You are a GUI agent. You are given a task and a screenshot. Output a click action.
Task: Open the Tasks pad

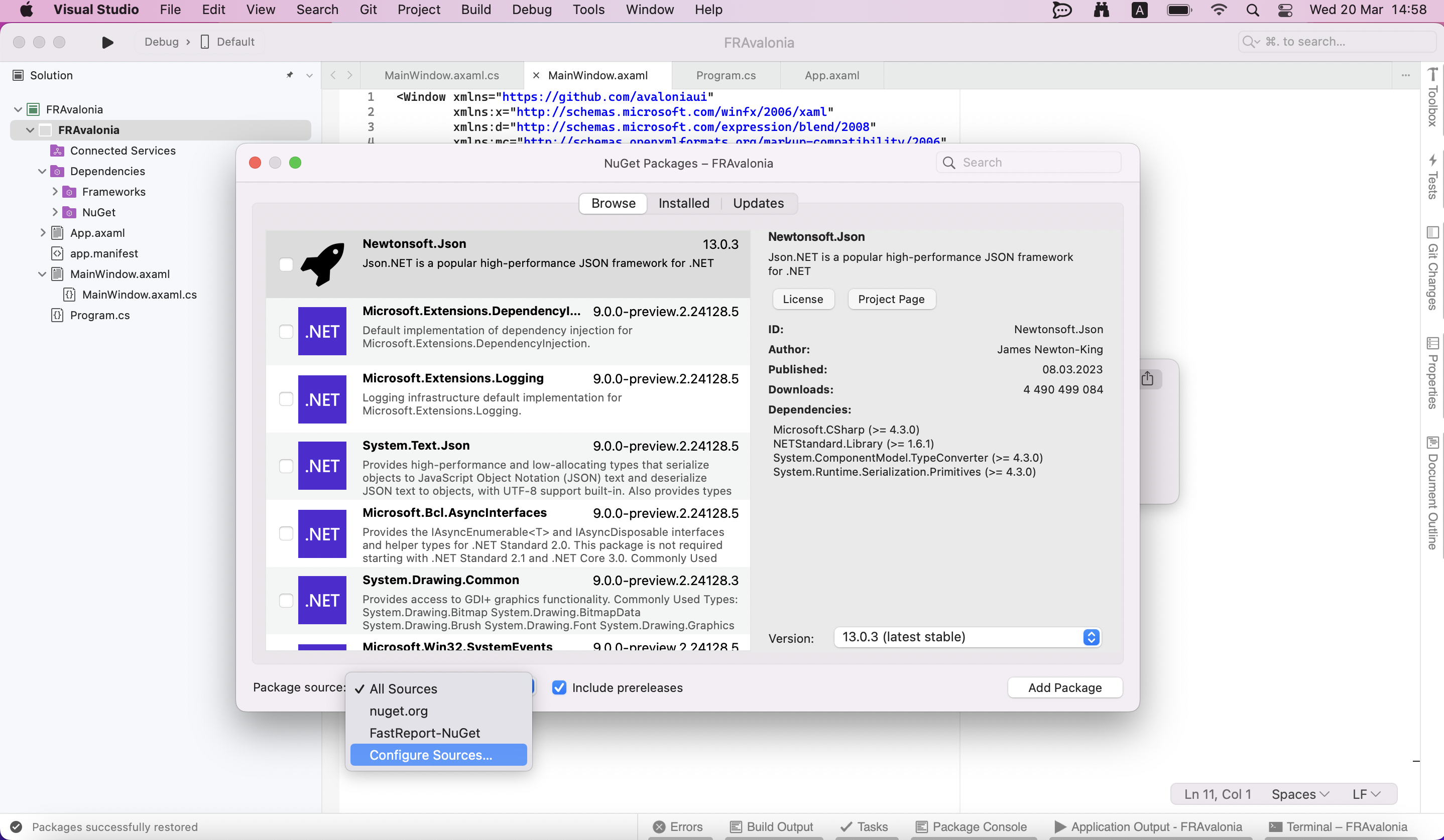pos(864,826)
